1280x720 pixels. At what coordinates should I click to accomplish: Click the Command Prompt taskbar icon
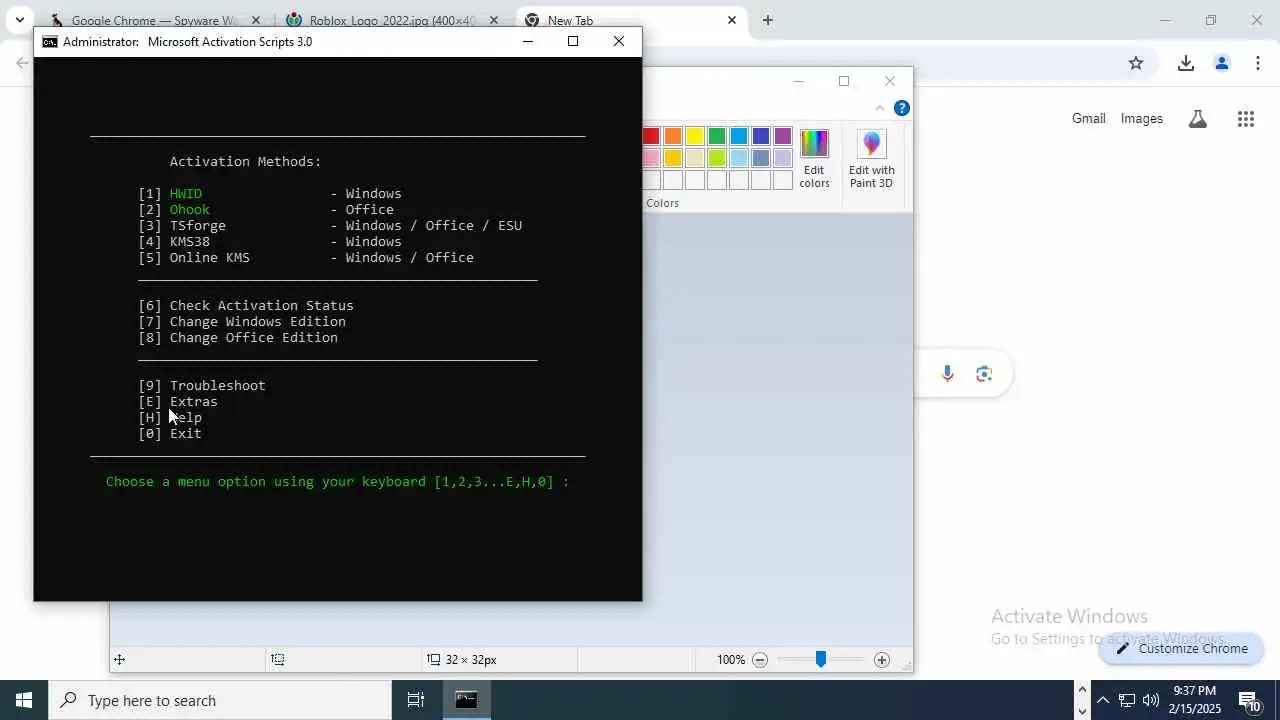(x=466, y=700)
